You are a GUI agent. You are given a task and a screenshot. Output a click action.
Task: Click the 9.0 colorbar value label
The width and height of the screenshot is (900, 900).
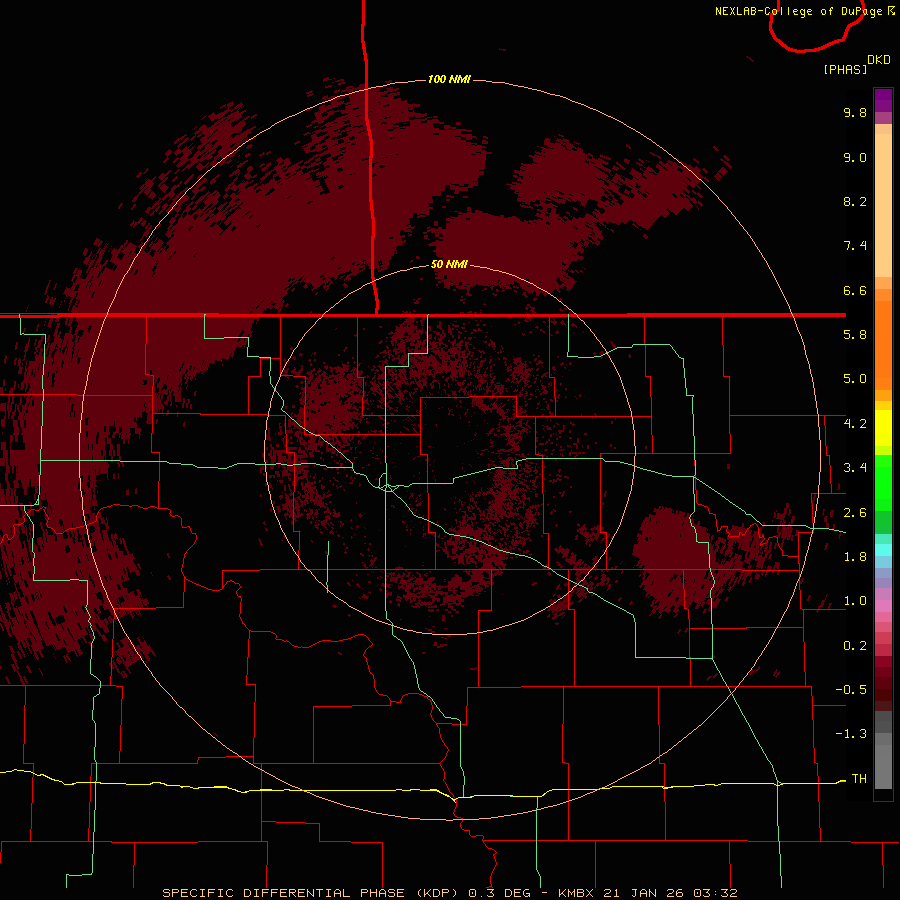(x=855, y=157)
